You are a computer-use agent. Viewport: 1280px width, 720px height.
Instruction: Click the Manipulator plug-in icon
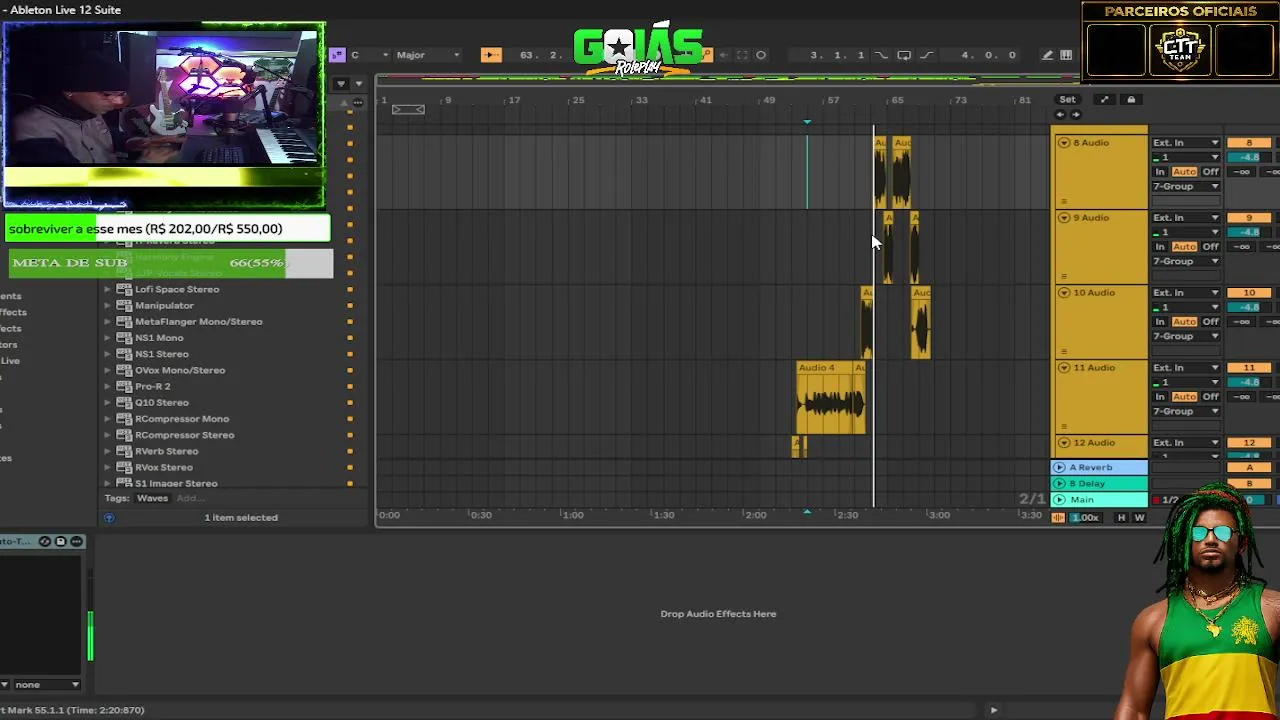(x=124, y=306)
